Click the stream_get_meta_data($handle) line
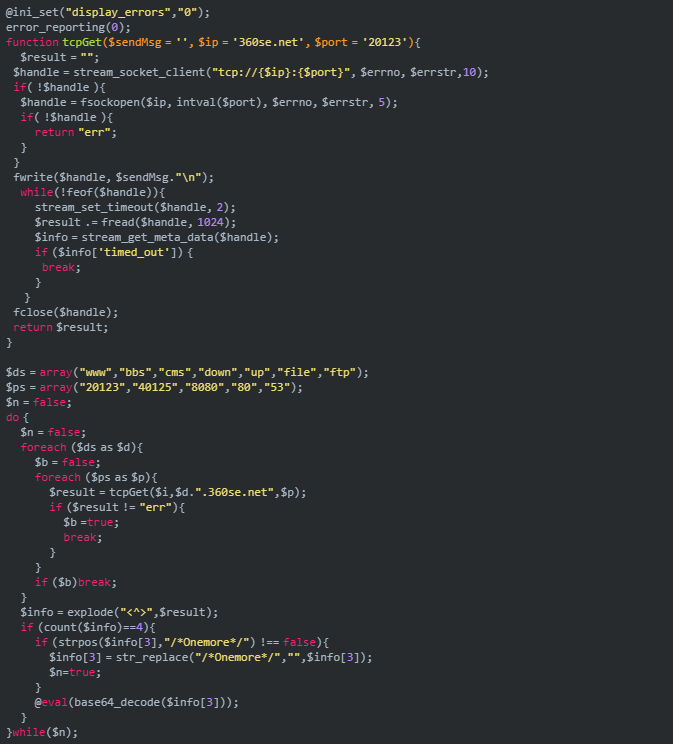The height and width of the screenshot is (744, 674). tap(157, 237)
